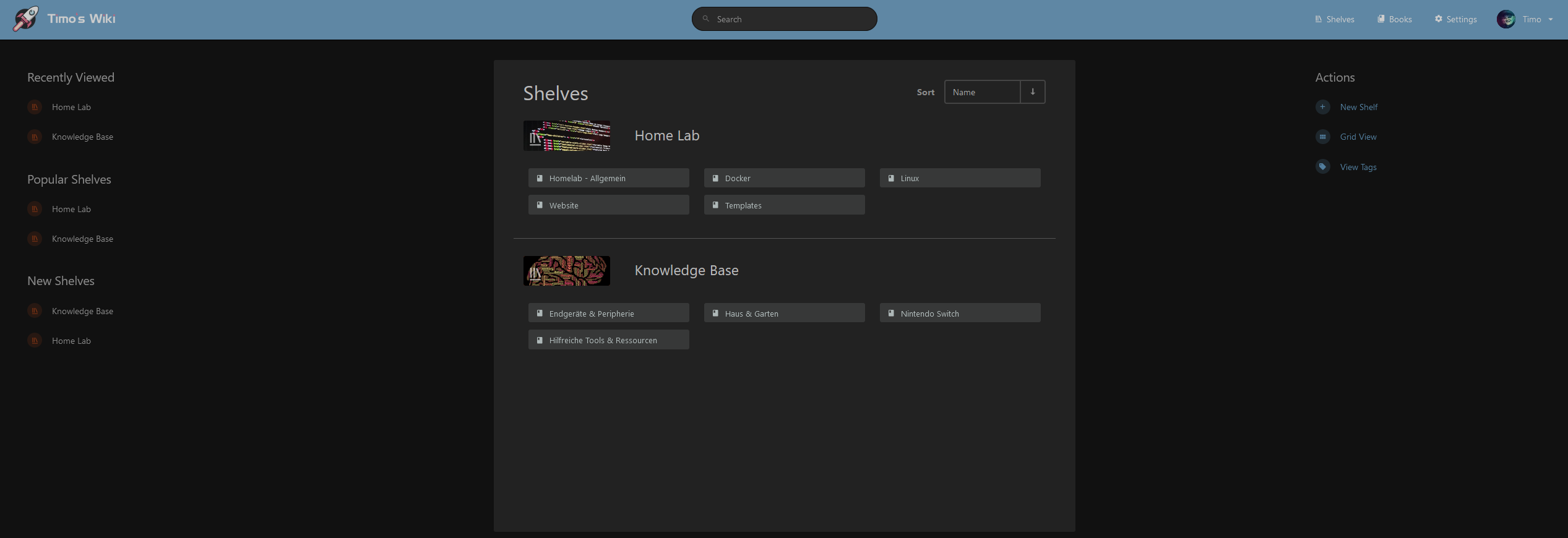Click Timo's user avatar image

1506,19
